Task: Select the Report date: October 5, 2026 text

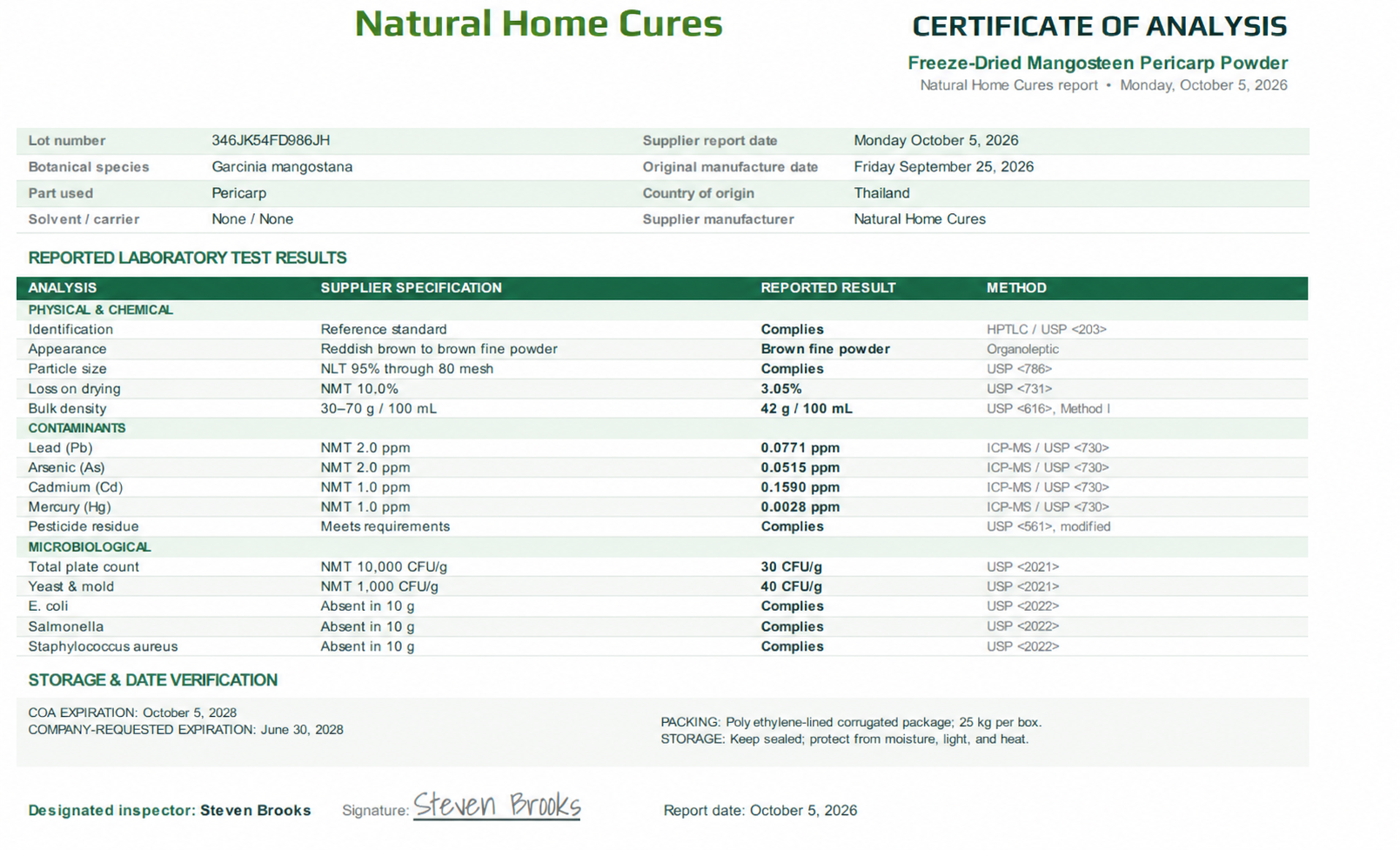Action: [760, 811]
